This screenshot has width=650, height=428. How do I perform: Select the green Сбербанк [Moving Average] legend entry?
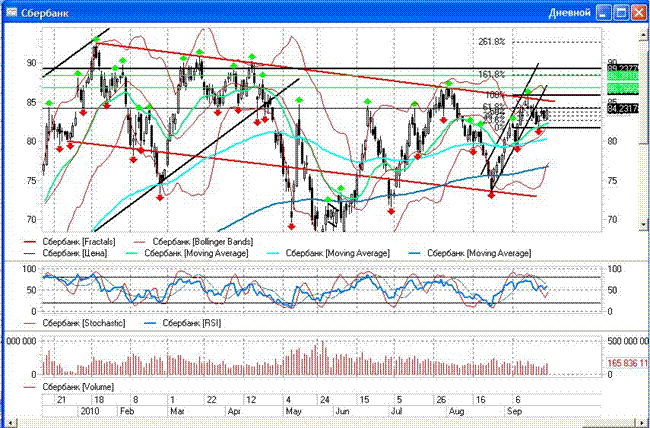pyautogui.click(x=189, y=253)
